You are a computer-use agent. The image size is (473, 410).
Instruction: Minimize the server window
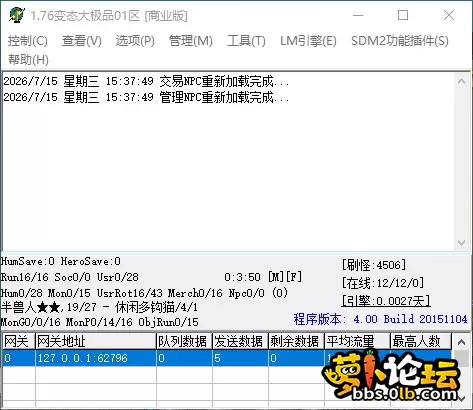[x=358, y=15]
